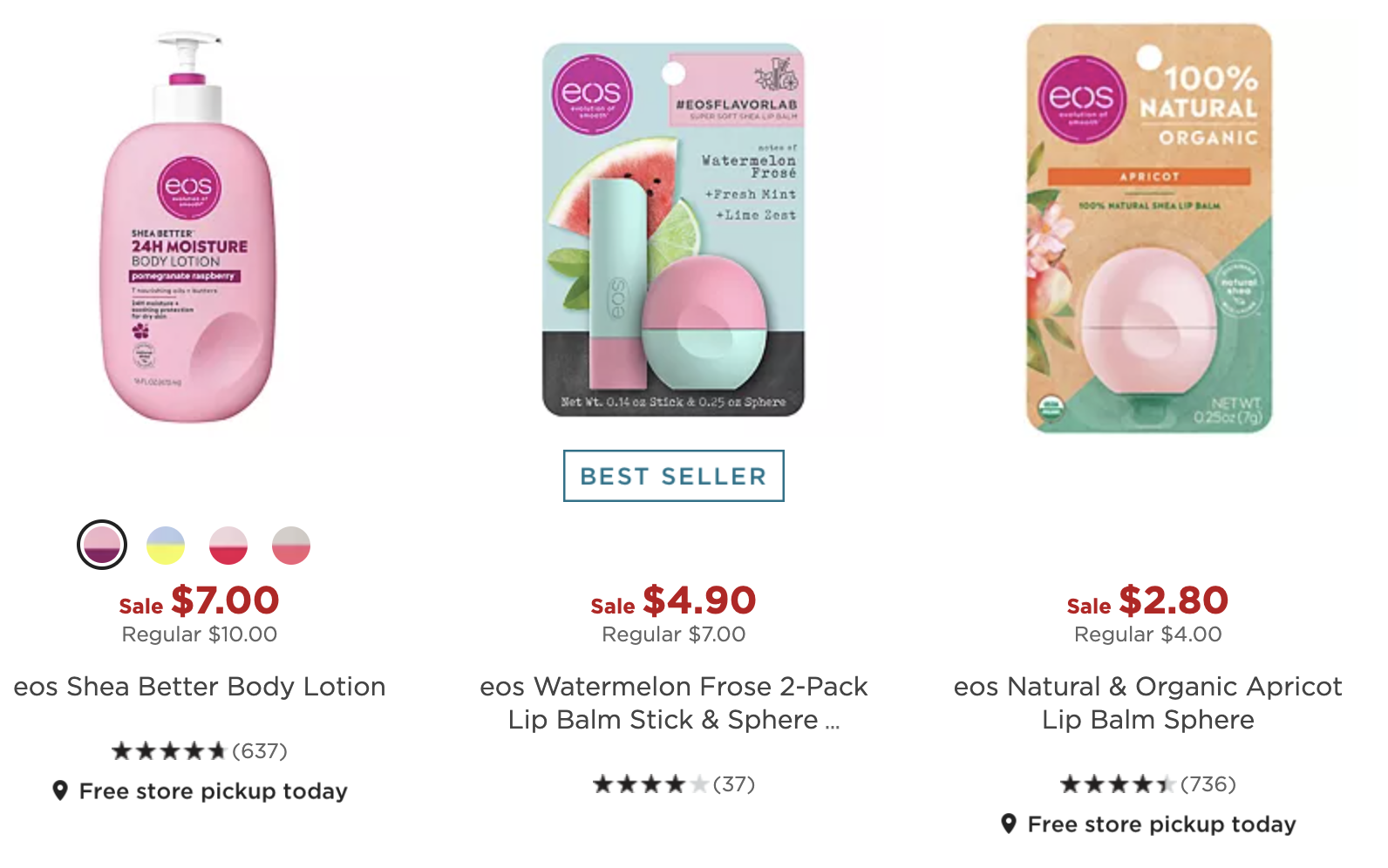This screenshot has height=868, width=1388.
Task: Click location pin icon under body lotion
Action: coord(60,790)
